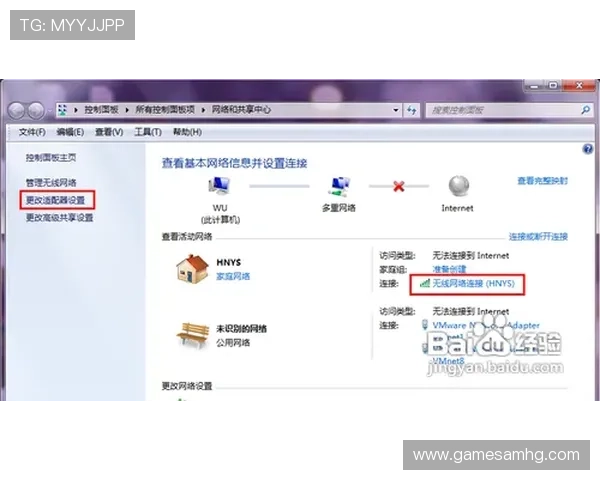This screenshot has height=480, width=600.
Task: Expand arrow after 控制面板 in breadcrumb
Action: click(127, 110)
